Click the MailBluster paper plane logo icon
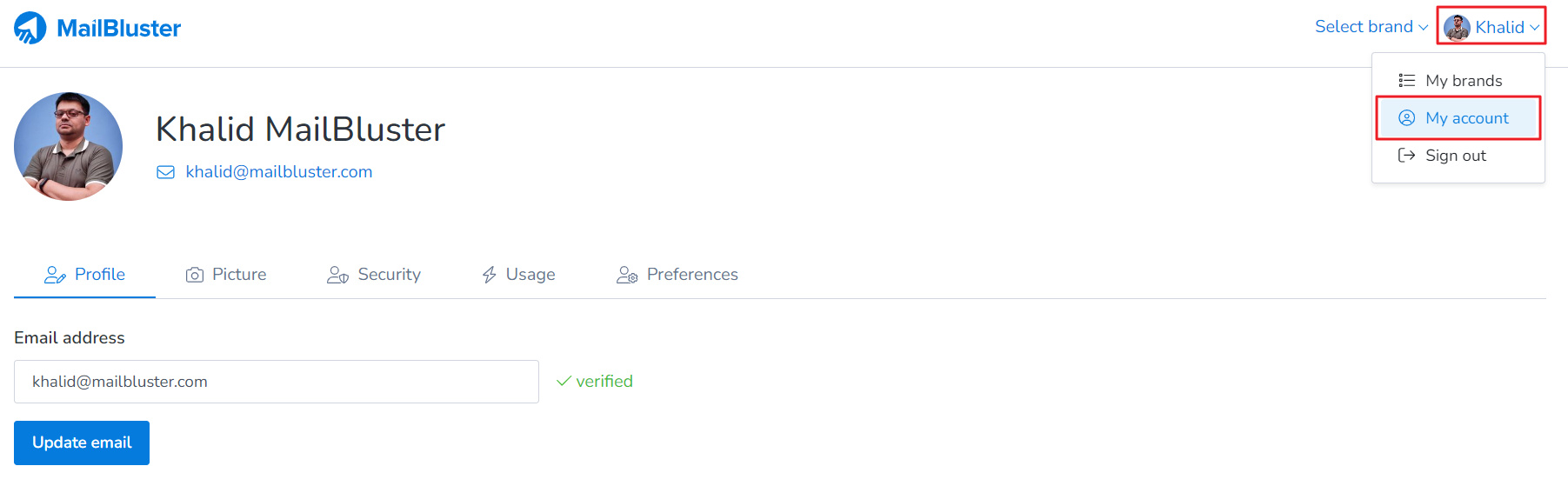The width and height of the screenshot is (1568, 486). 30,28
